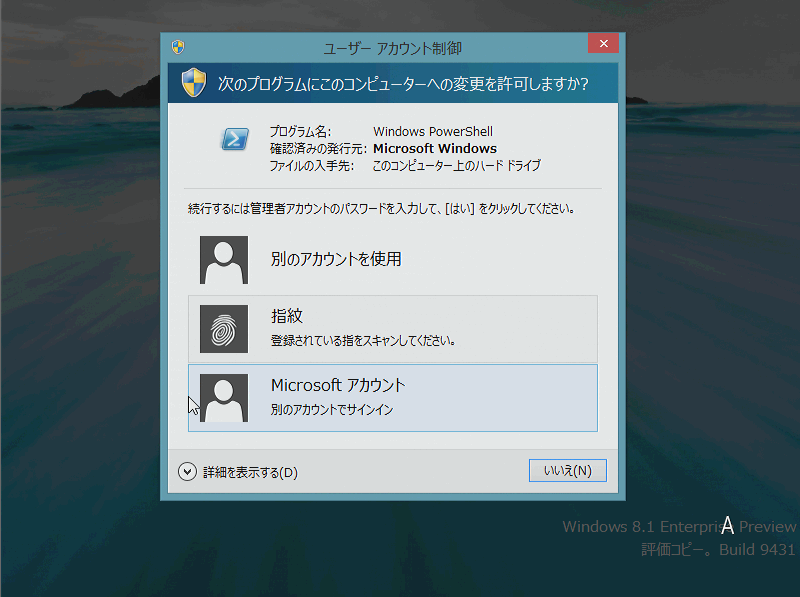This screenshot has width=800, height=597.
Task: Select the Microsoft アカウント tile
Action: (393, 398)
